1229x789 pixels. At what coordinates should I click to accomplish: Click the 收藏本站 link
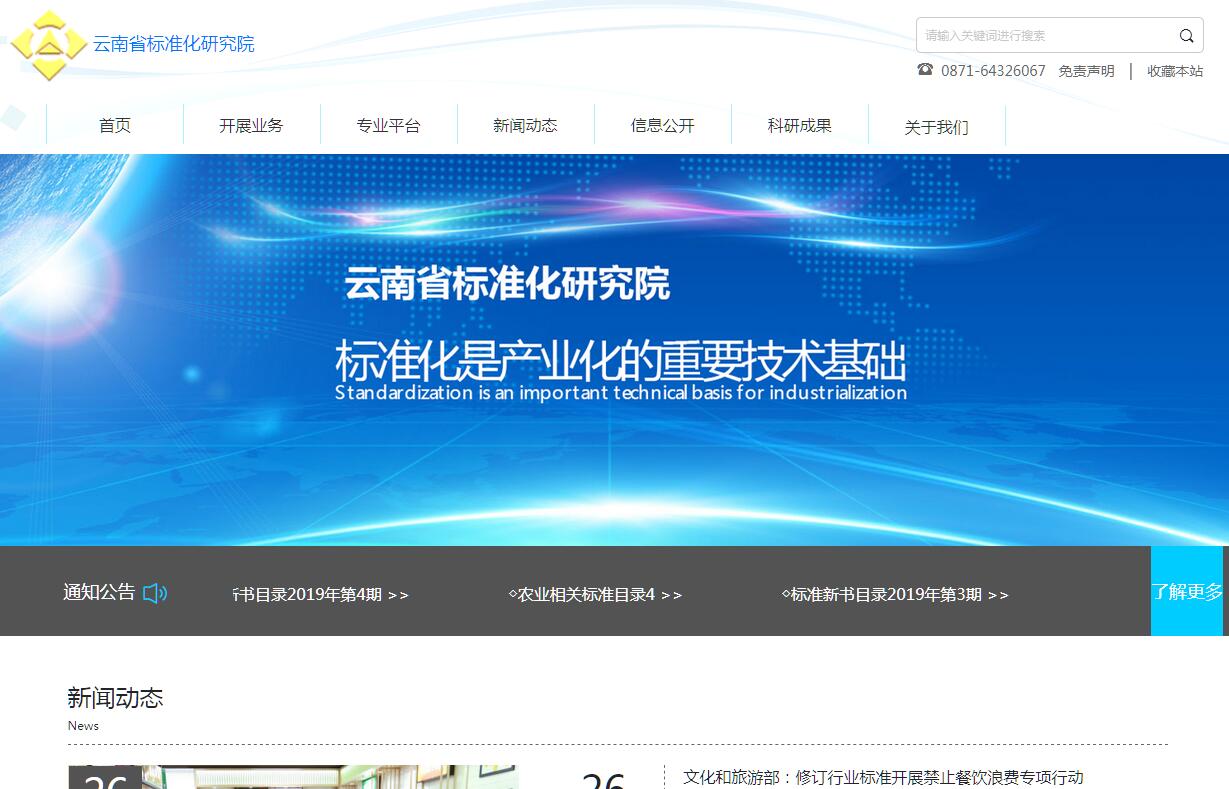(x=1175, y=71)
